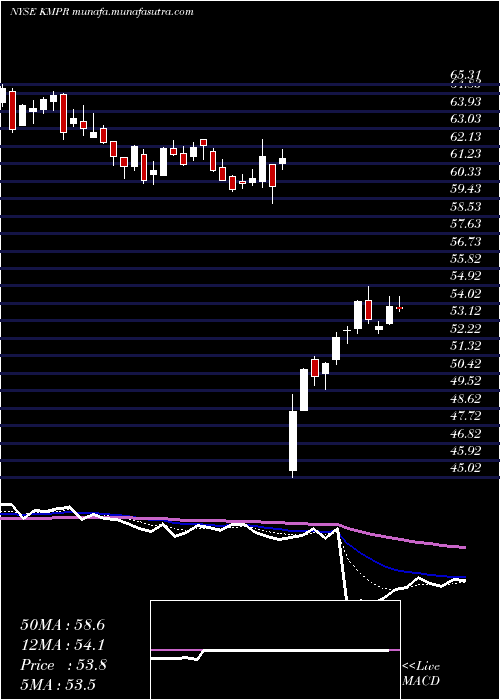
Task: Click the 61.23 price axis label
Action: tap(465, 154)
